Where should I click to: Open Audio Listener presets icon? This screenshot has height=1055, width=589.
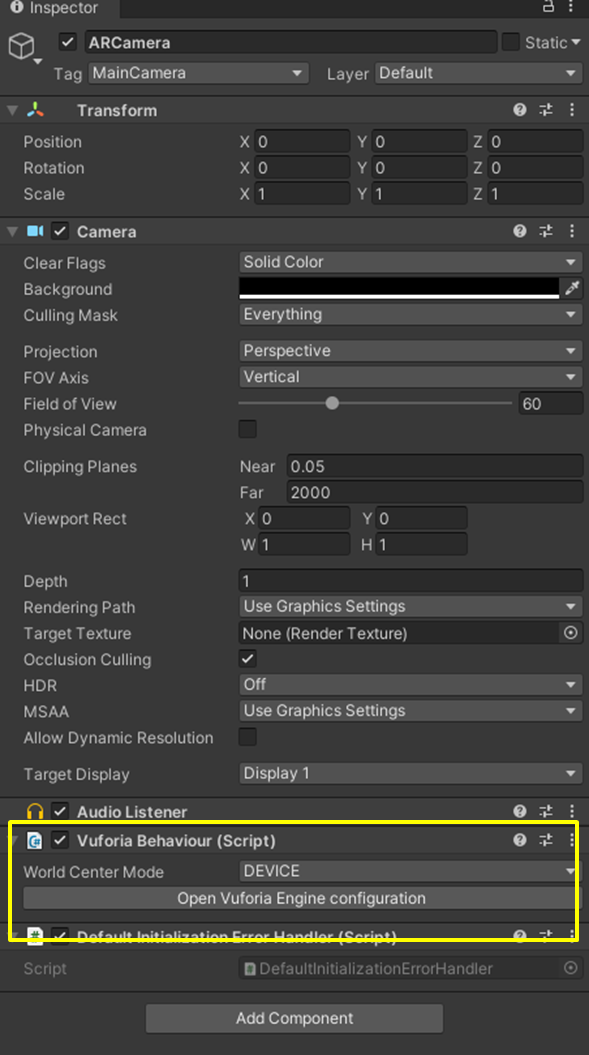[x=546, y=811]
